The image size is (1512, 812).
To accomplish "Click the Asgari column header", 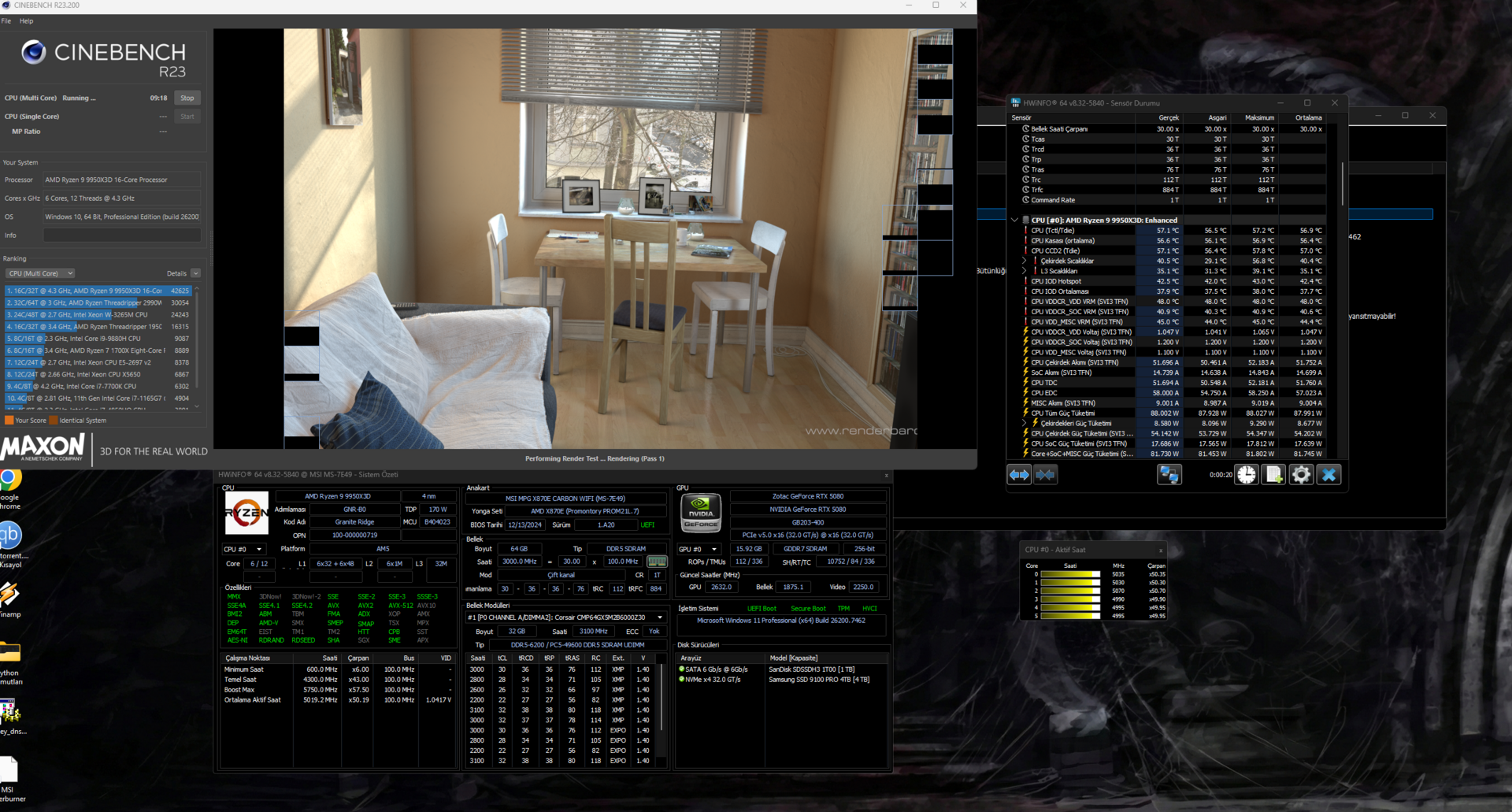I will (x=1207, y=118).
